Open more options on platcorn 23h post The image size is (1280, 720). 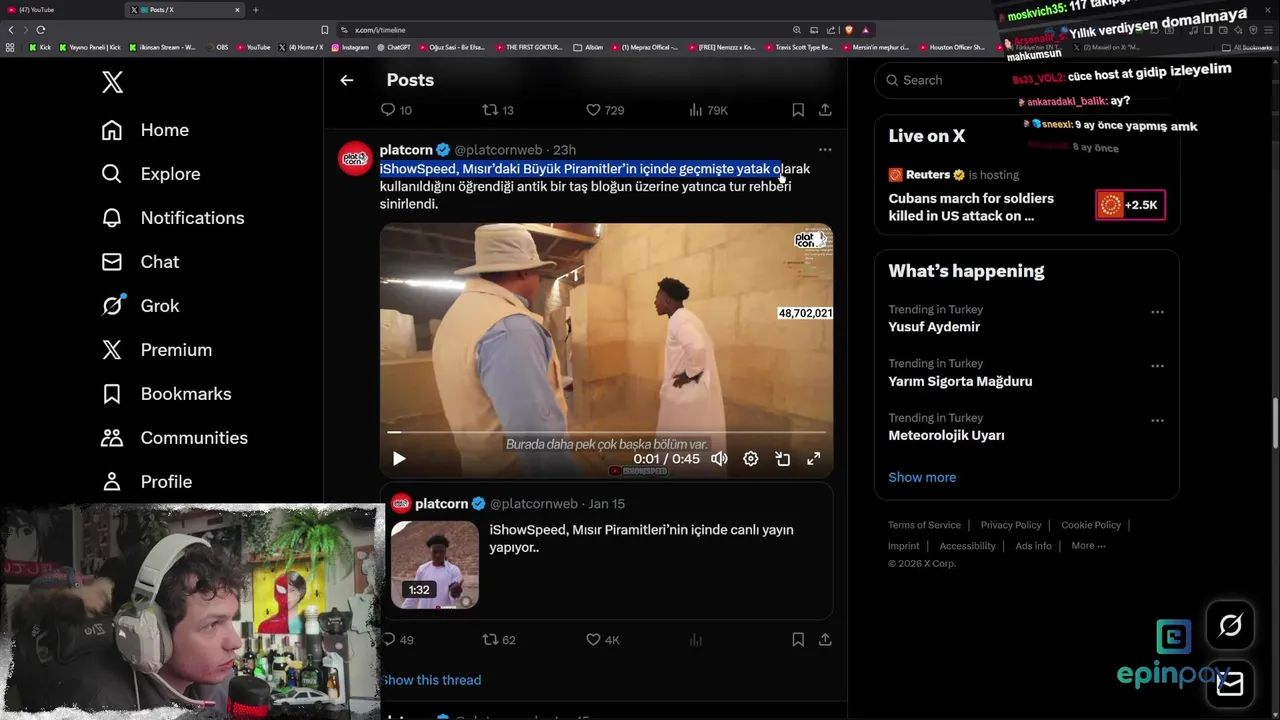tap(825, 150)
